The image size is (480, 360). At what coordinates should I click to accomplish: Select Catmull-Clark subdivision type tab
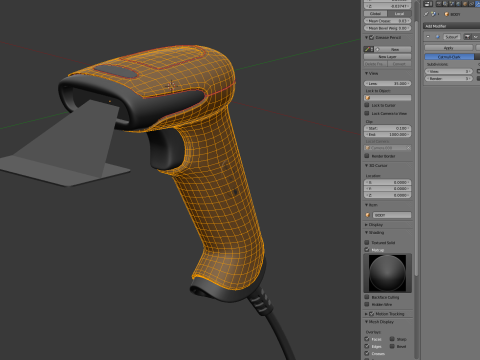pos(449,57)
